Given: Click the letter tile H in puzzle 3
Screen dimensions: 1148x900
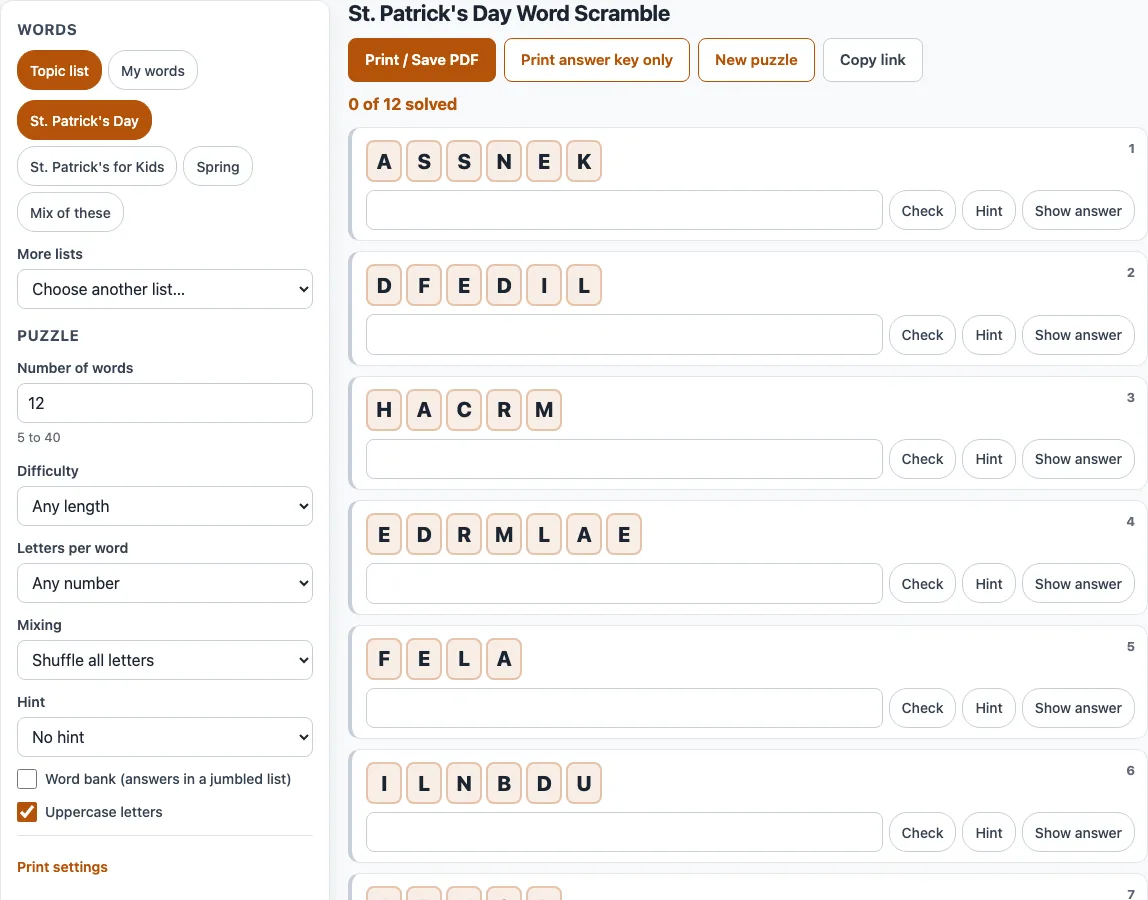Looking at the screenshot, I should (x=384, y=409).
